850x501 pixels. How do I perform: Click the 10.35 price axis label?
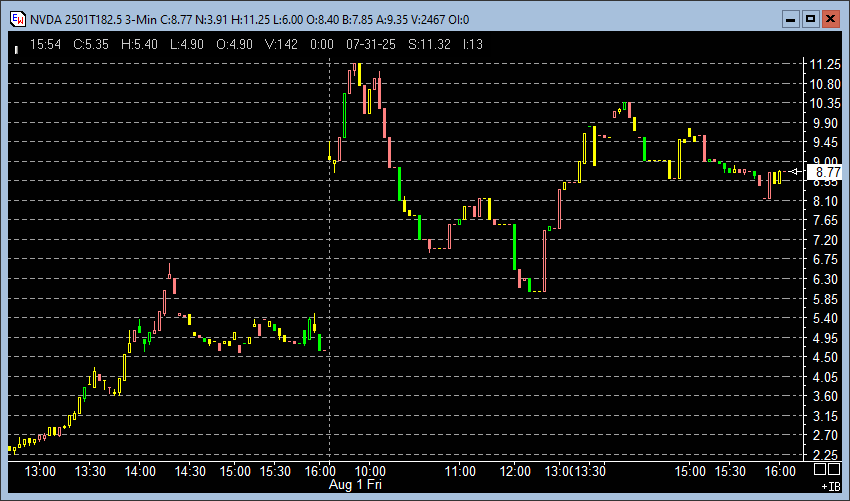(x=825, y=103)
